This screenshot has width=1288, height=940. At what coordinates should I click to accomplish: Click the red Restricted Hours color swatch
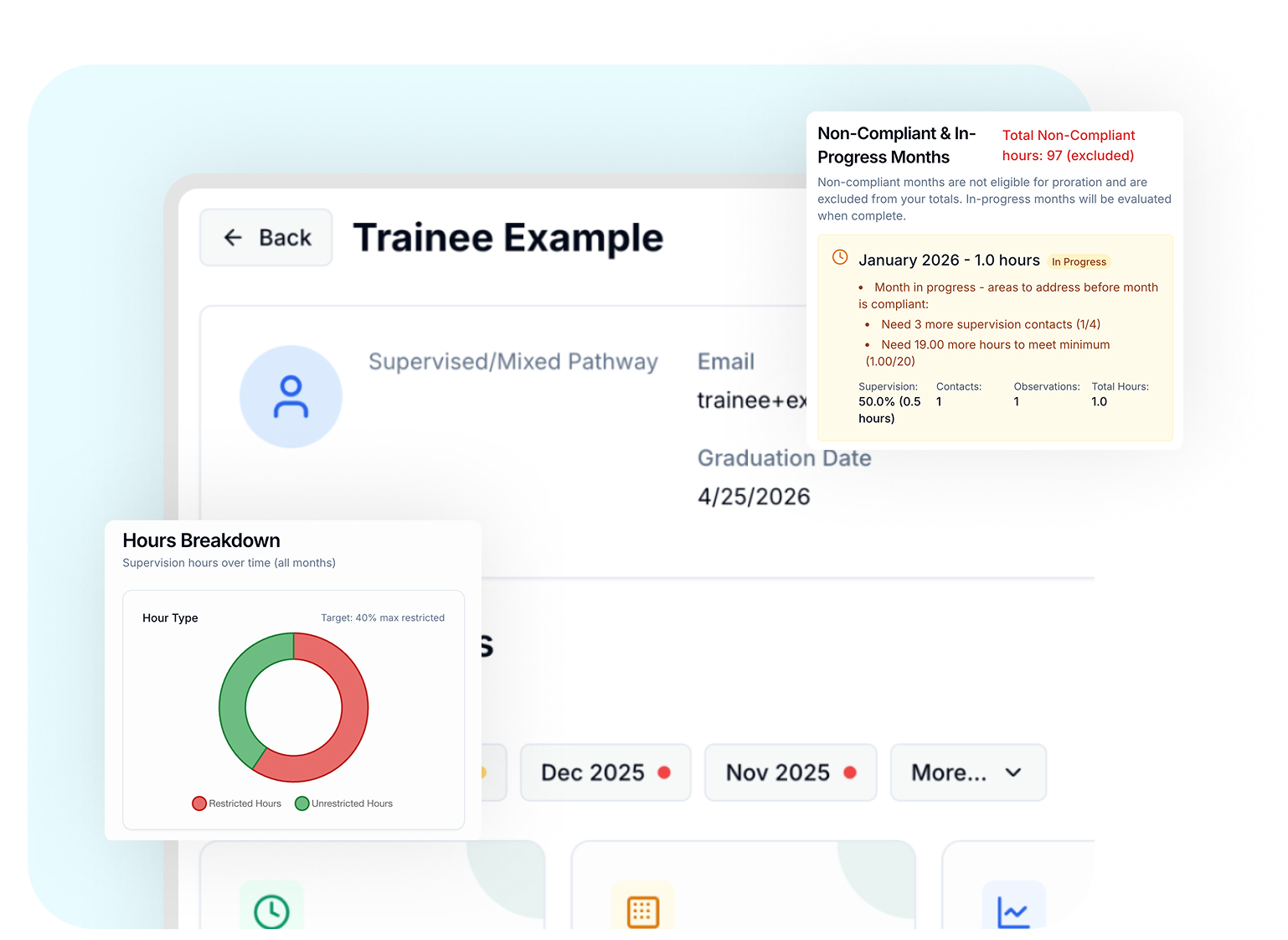pos(199,803)
